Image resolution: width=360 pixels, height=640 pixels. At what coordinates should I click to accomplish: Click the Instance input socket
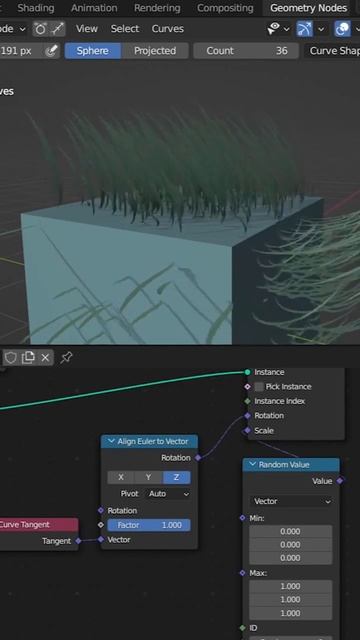pos(247,372)
